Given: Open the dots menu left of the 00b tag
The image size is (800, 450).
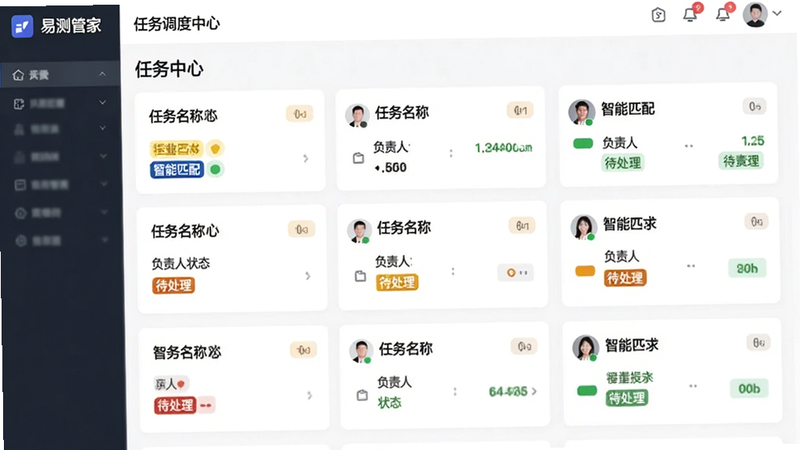Looking at the screenshot, I should point(693,386).
